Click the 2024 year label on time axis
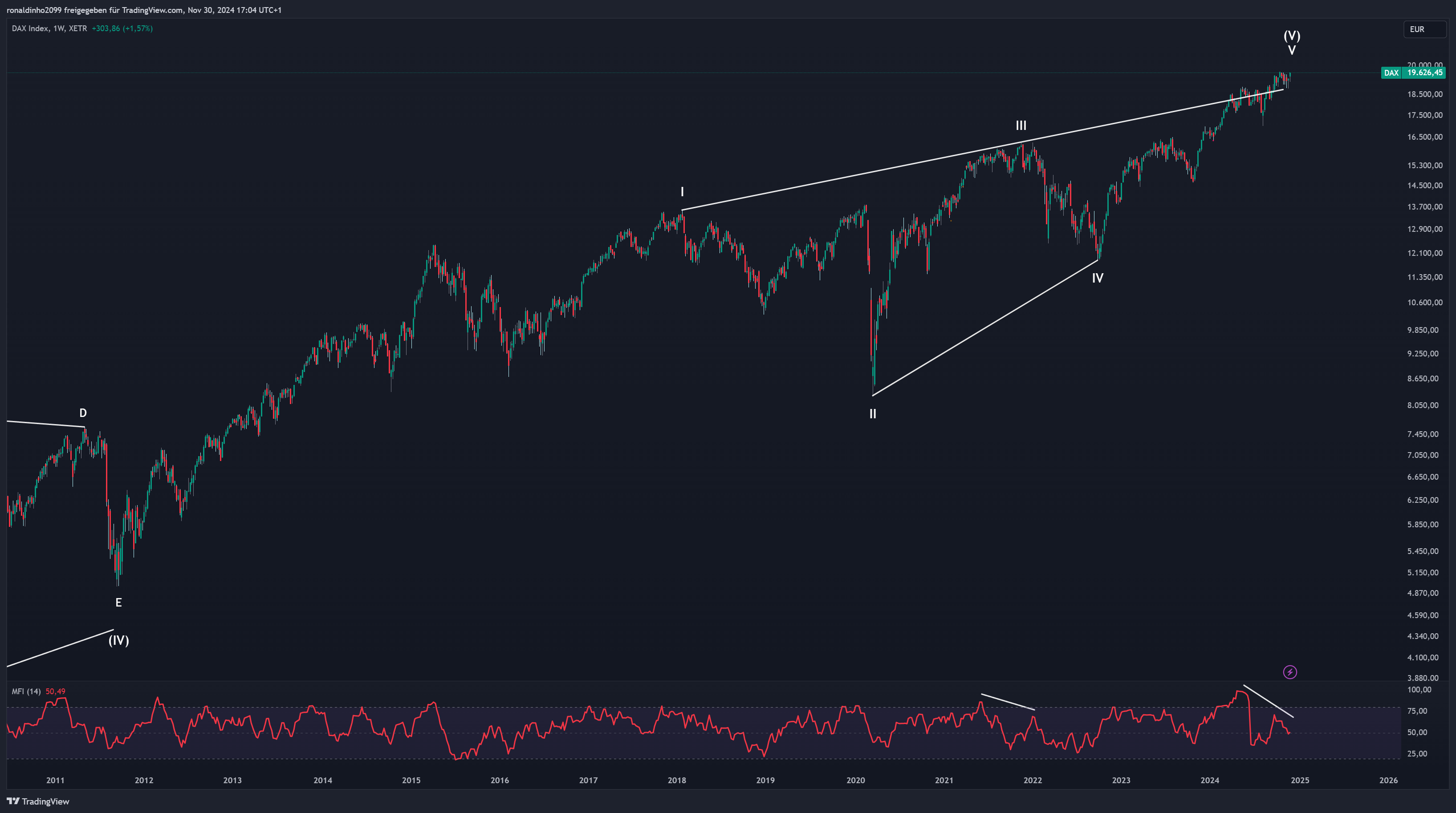This screenshot has width=1456, height=813. point(1210,780)
